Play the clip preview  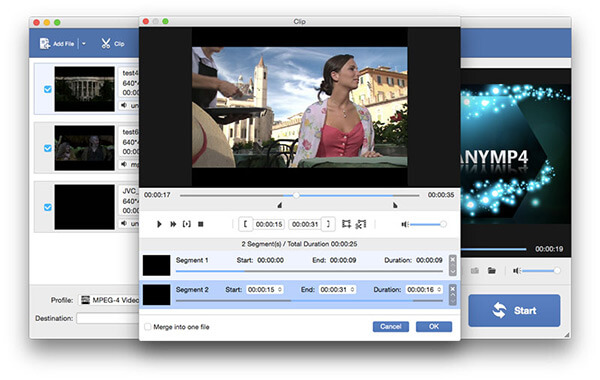159,224
